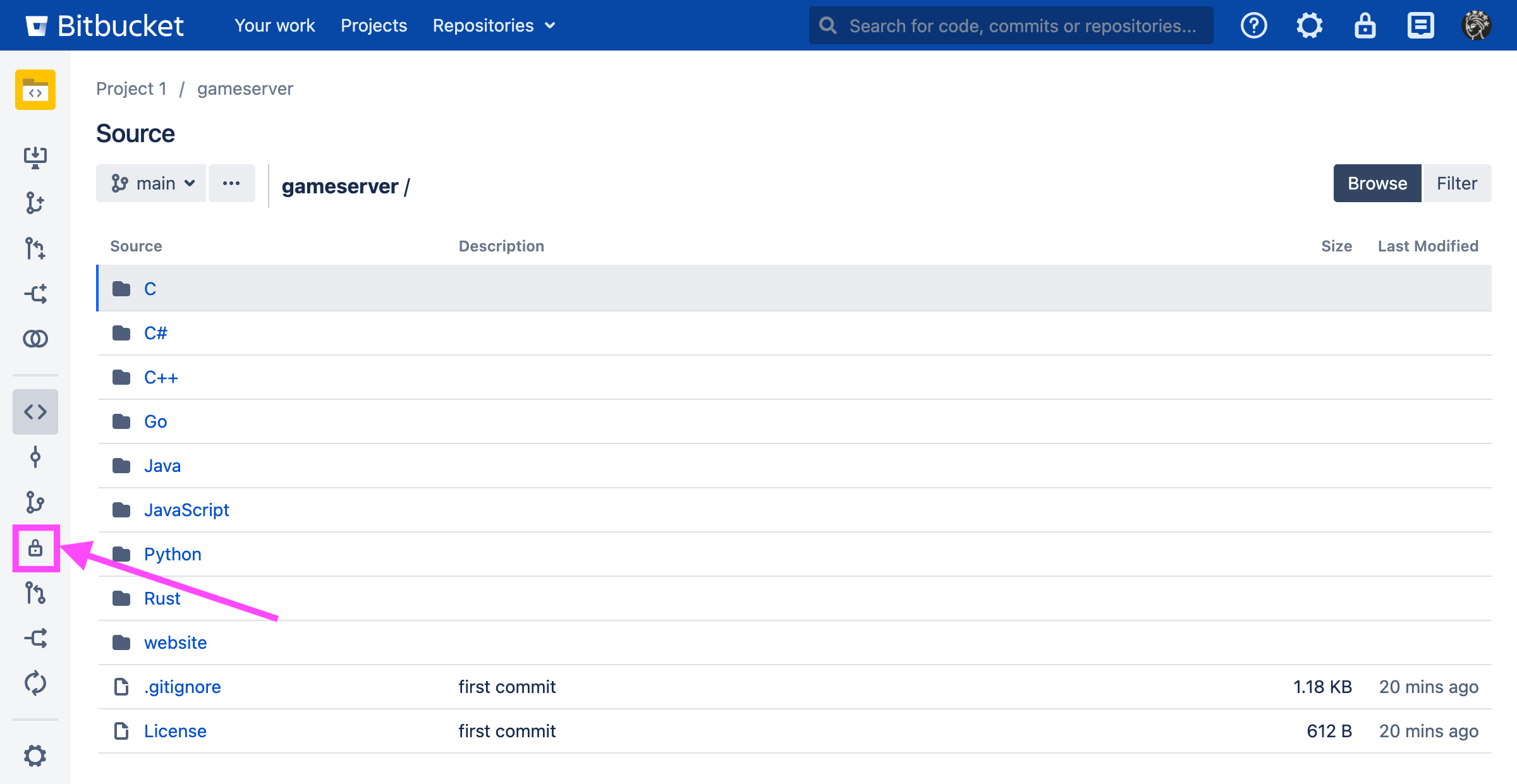1517x784 pixels.
Task: Click the create branch sidebar icon
Action: [x=35, y=203]
